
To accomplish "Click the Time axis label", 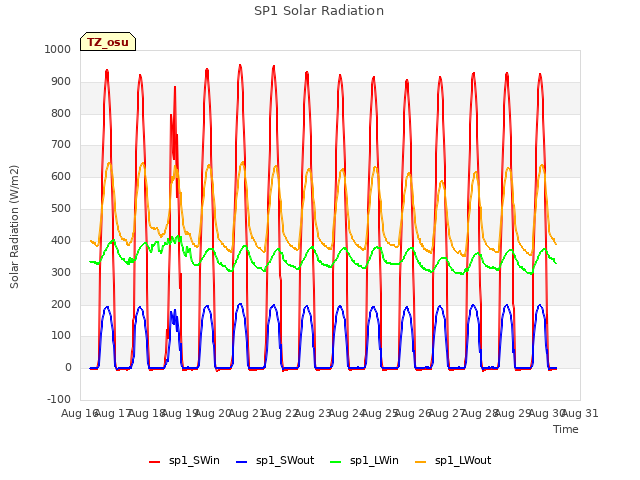I will coord(566,429).
